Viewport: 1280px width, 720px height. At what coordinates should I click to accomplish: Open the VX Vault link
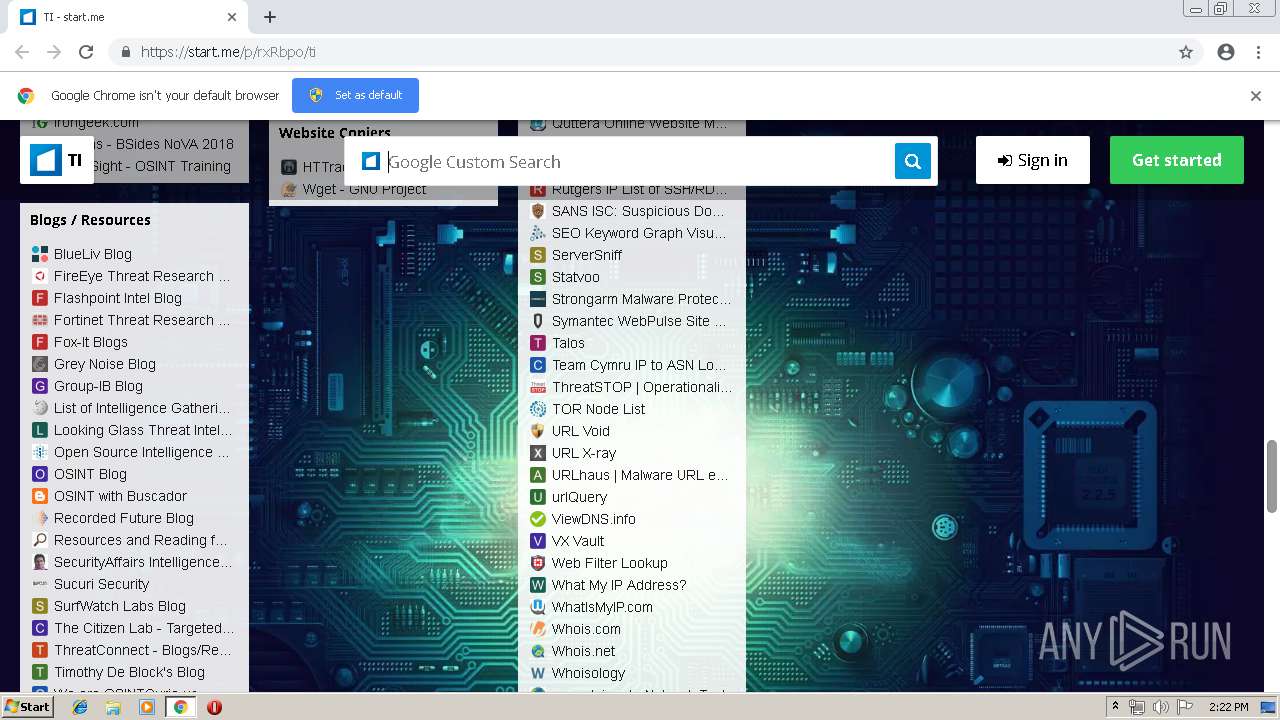(578, 541)
